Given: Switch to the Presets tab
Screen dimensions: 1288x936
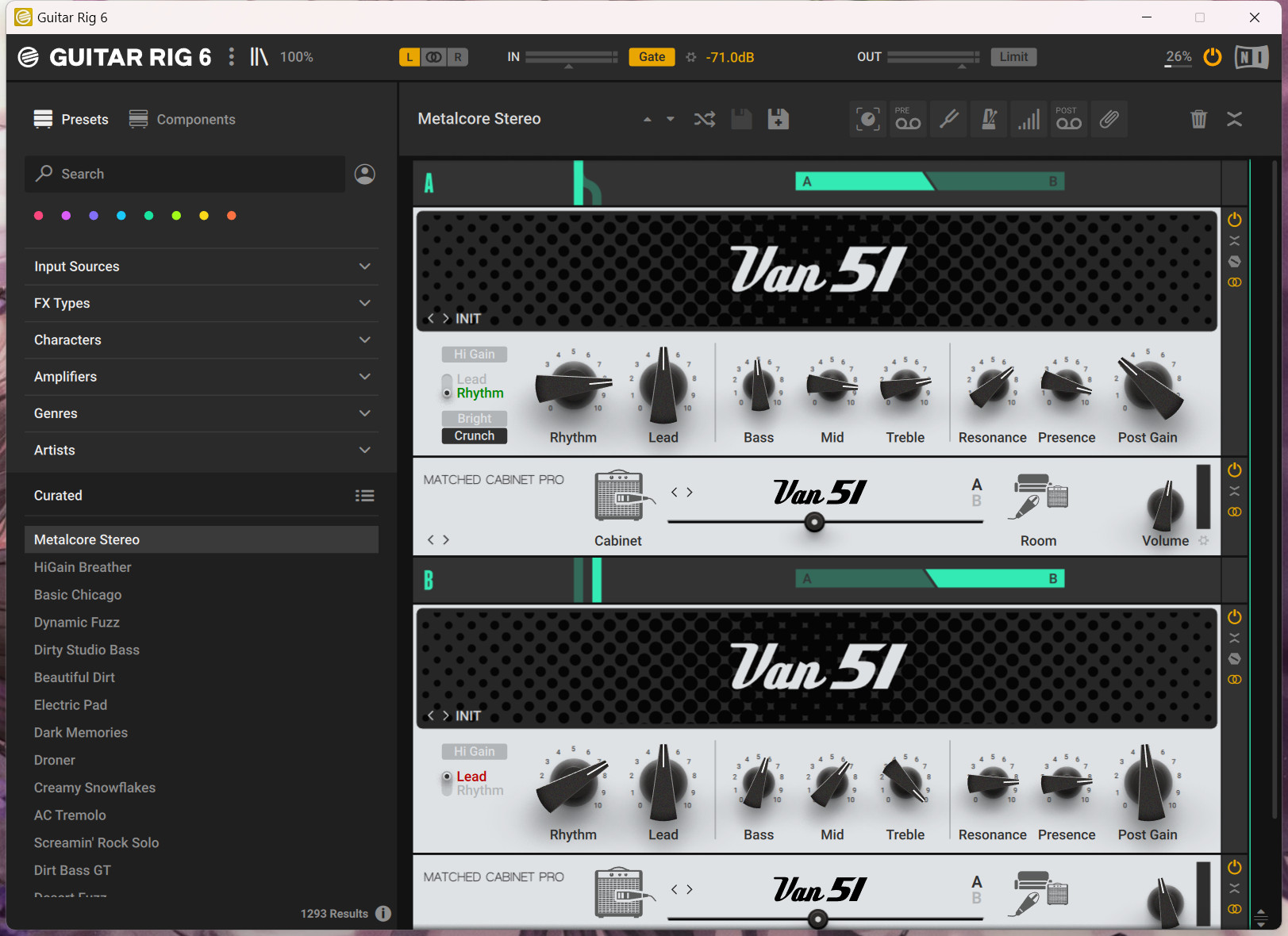Looking at the screenshot, I should 71,119.
